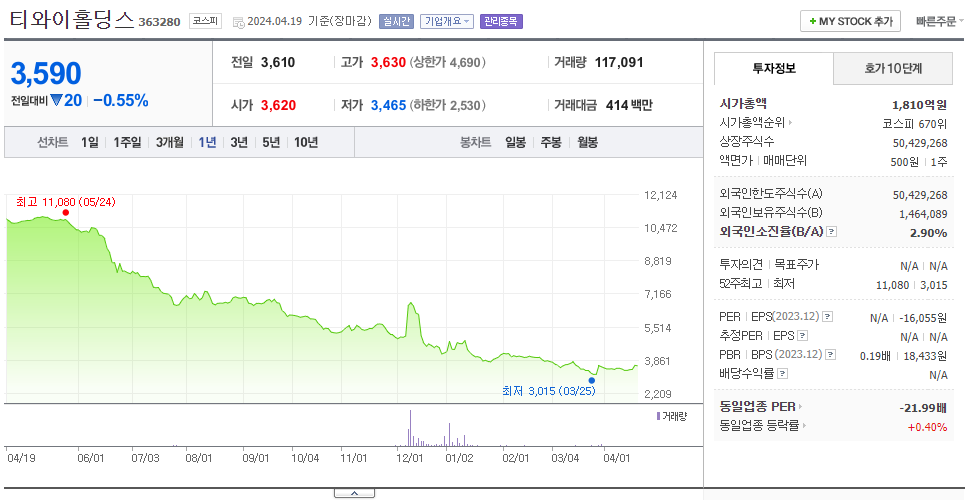Screen dimensions: 968x500
Task: Select the 3개월 line chart period
Action: 169,143
